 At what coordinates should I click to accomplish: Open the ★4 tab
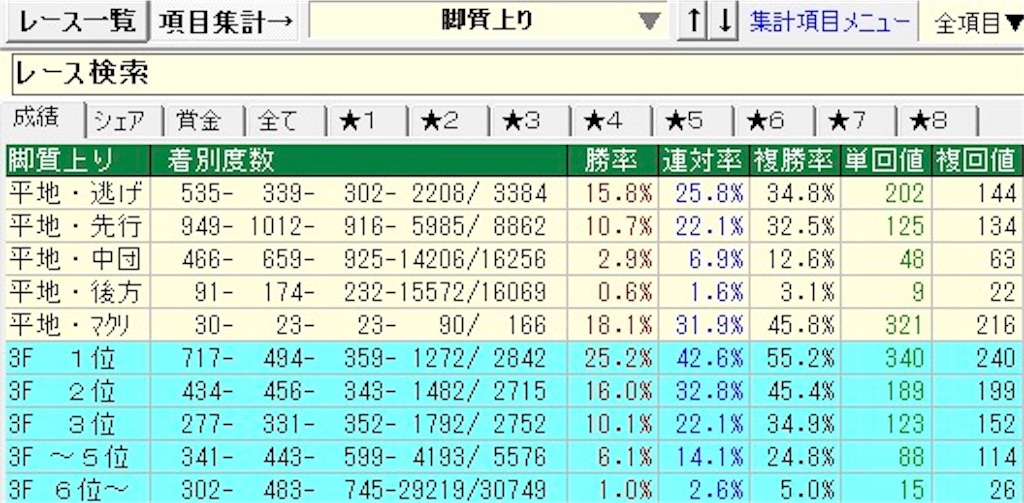click(x=611, y=121)
